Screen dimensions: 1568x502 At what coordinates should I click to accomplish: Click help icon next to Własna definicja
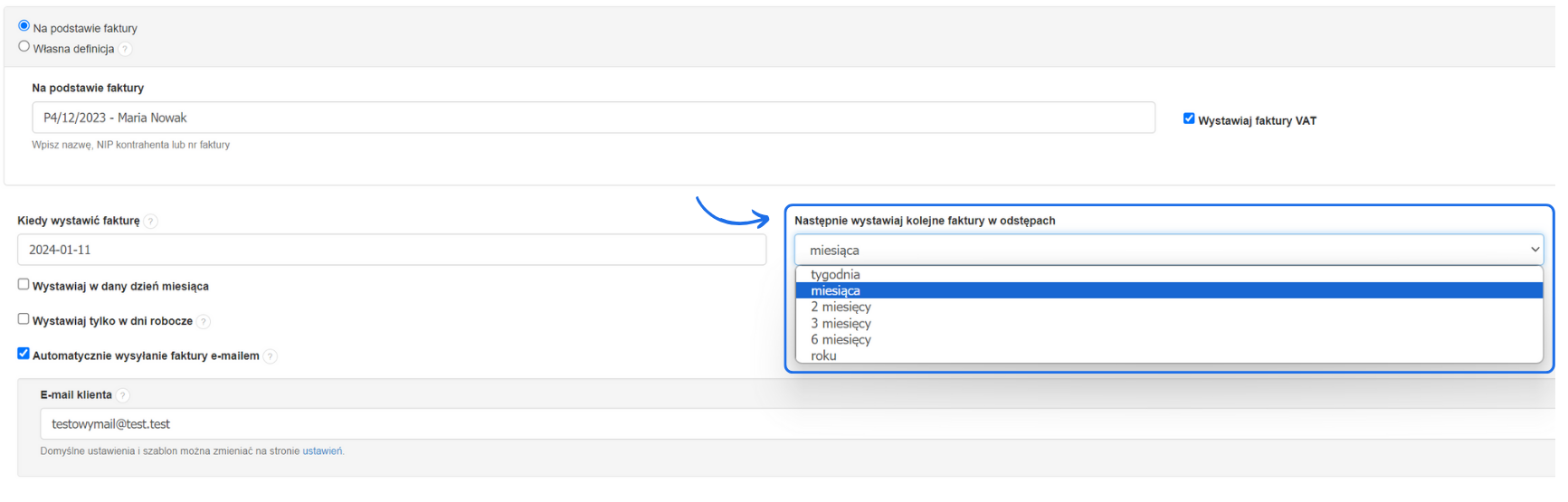coord(126,49)
